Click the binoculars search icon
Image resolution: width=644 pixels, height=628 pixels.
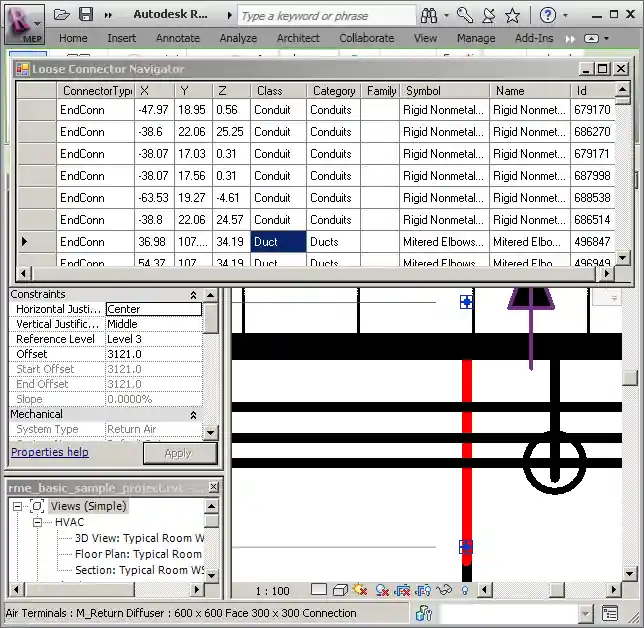tap(428, 15)
